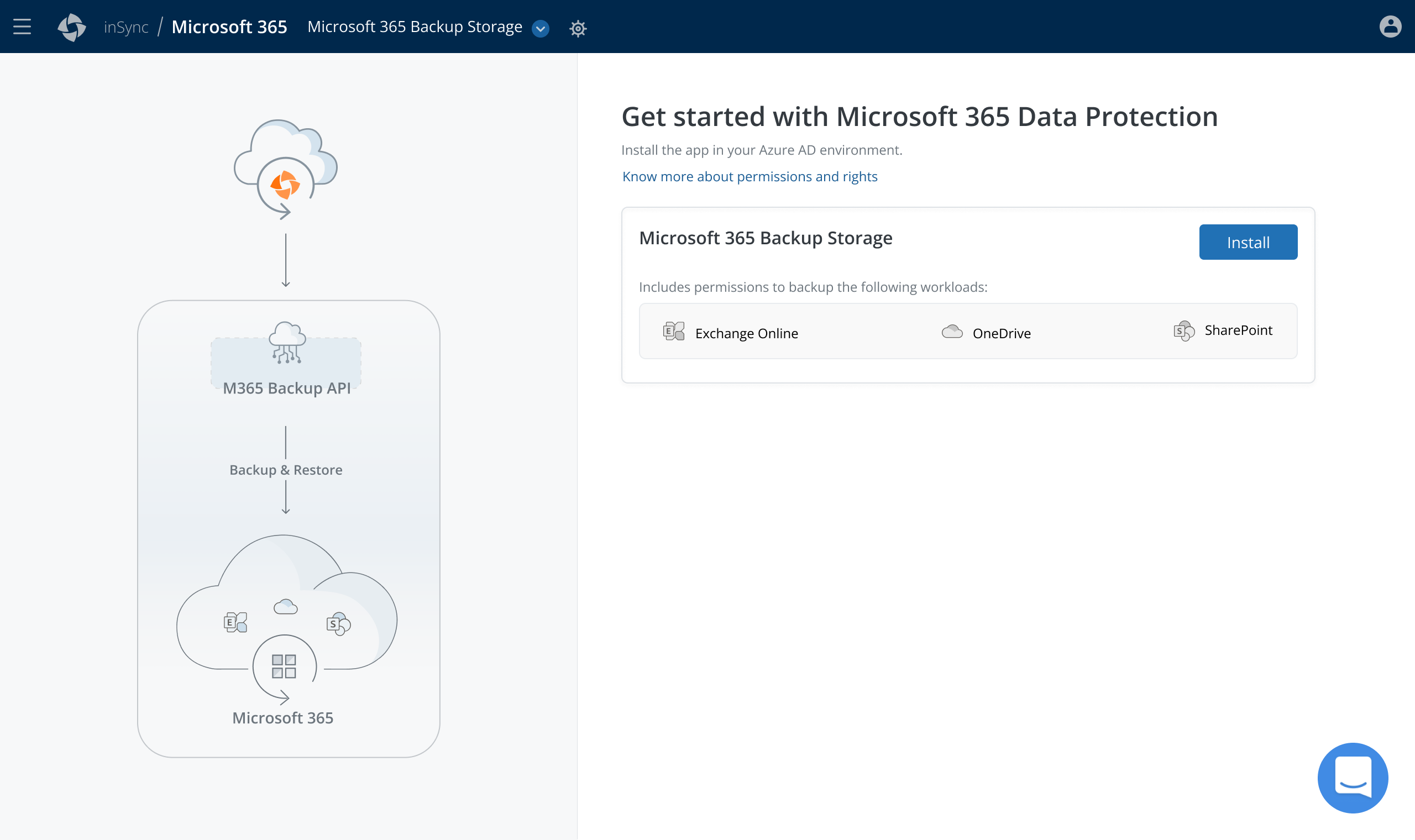The width and height of the screenshot is (1415, 840).
Task: Open the user profile account icon
Action: (x=1390, y=27)
